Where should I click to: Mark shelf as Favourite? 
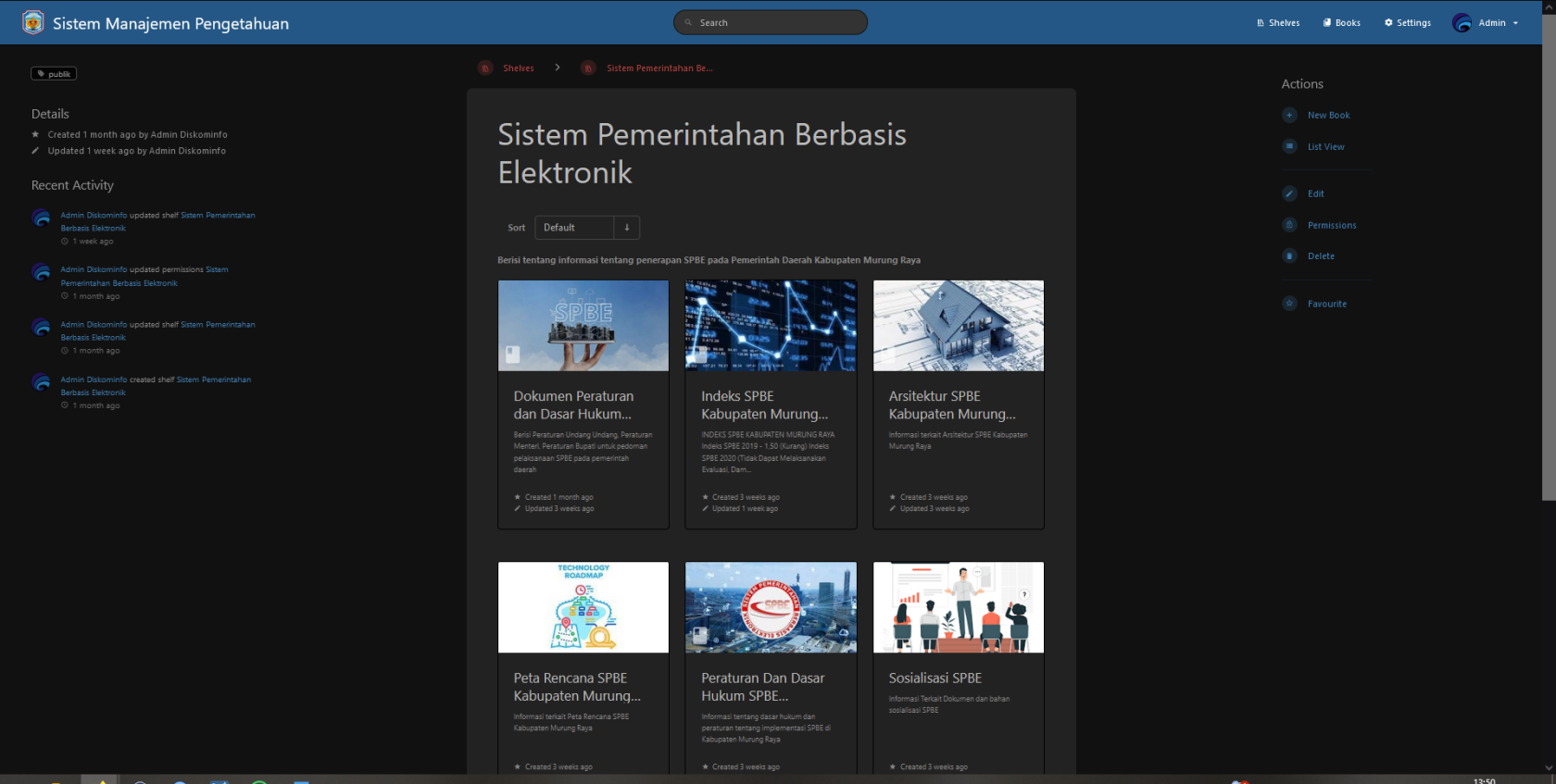click(x=1327, y=304)
